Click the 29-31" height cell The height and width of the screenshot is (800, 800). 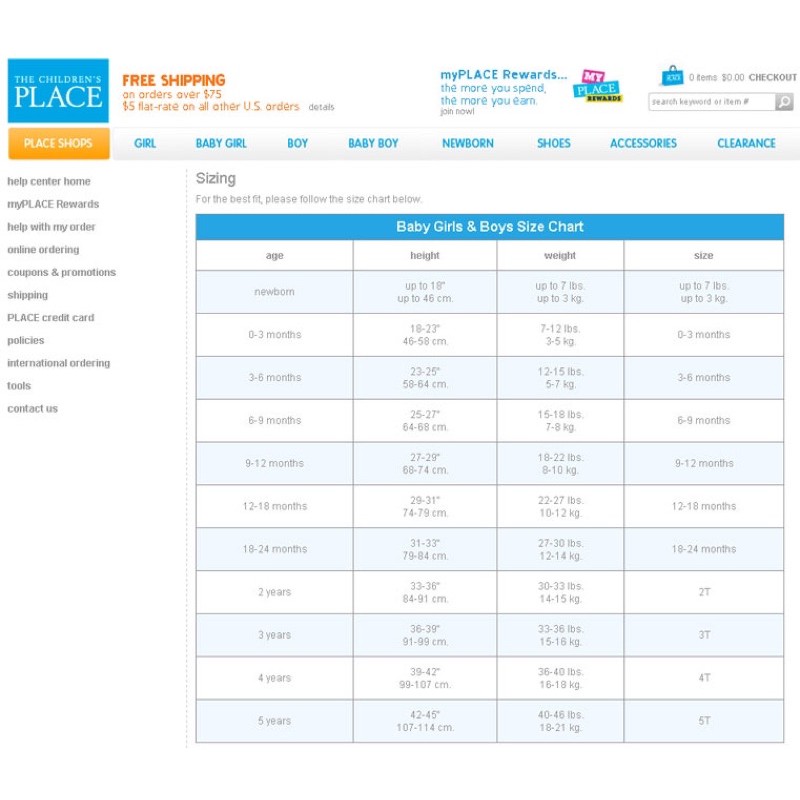tap(424, 506)
